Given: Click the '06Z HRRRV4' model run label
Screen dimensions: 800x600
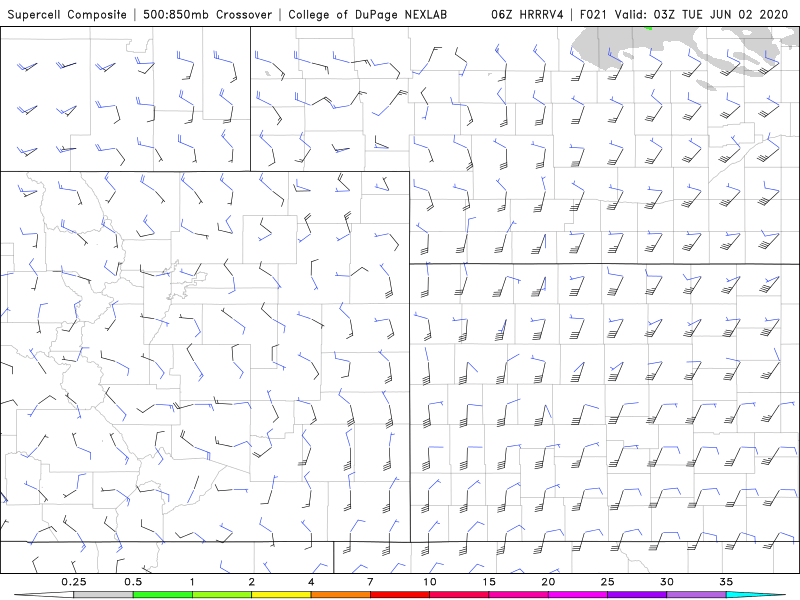Looking at the screenshot, I should tap(527, 14).
